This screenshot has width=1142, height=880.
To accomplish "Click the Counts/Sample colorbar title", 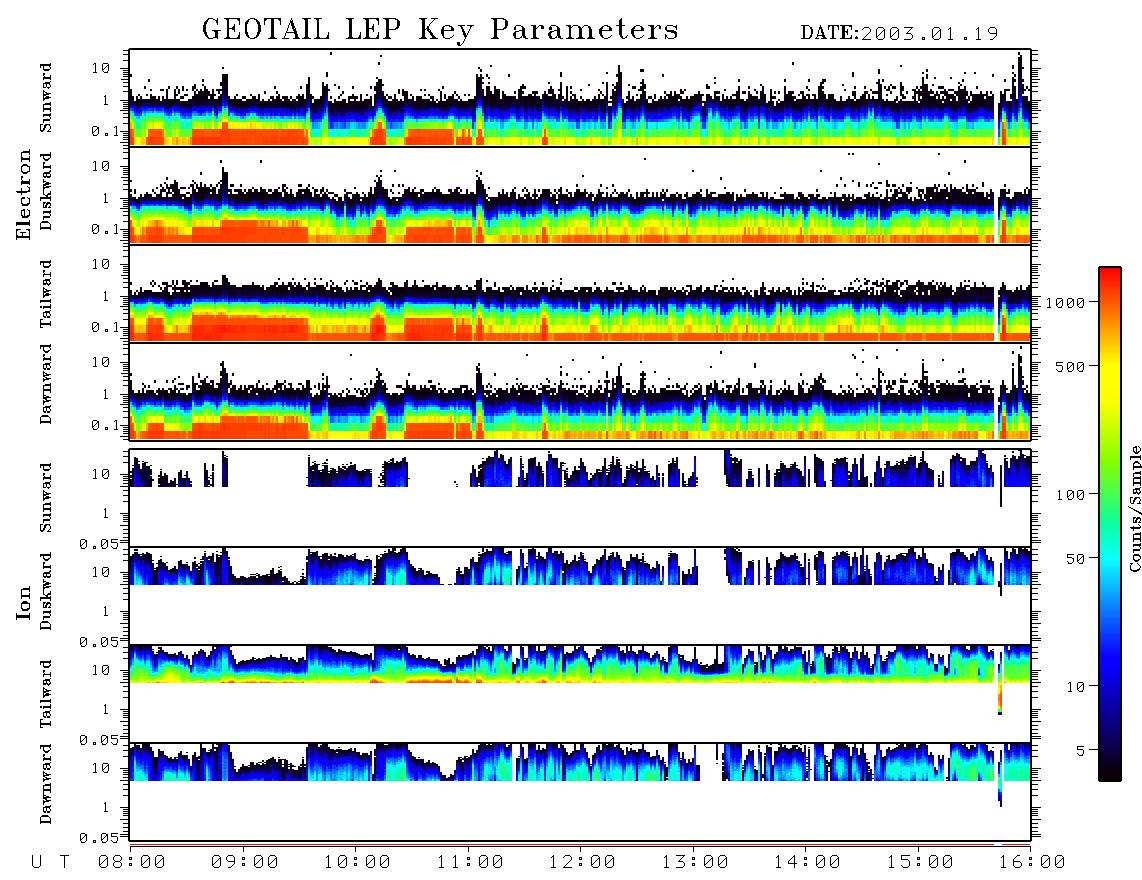I will coord(1134,508).
